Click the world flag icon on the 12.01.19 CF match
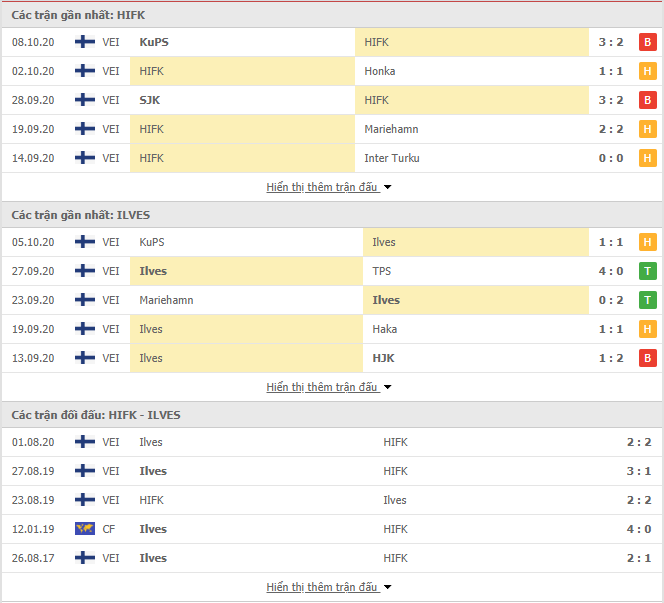The height and width of the screenshot is (603, 664). (x=85, y=529)
